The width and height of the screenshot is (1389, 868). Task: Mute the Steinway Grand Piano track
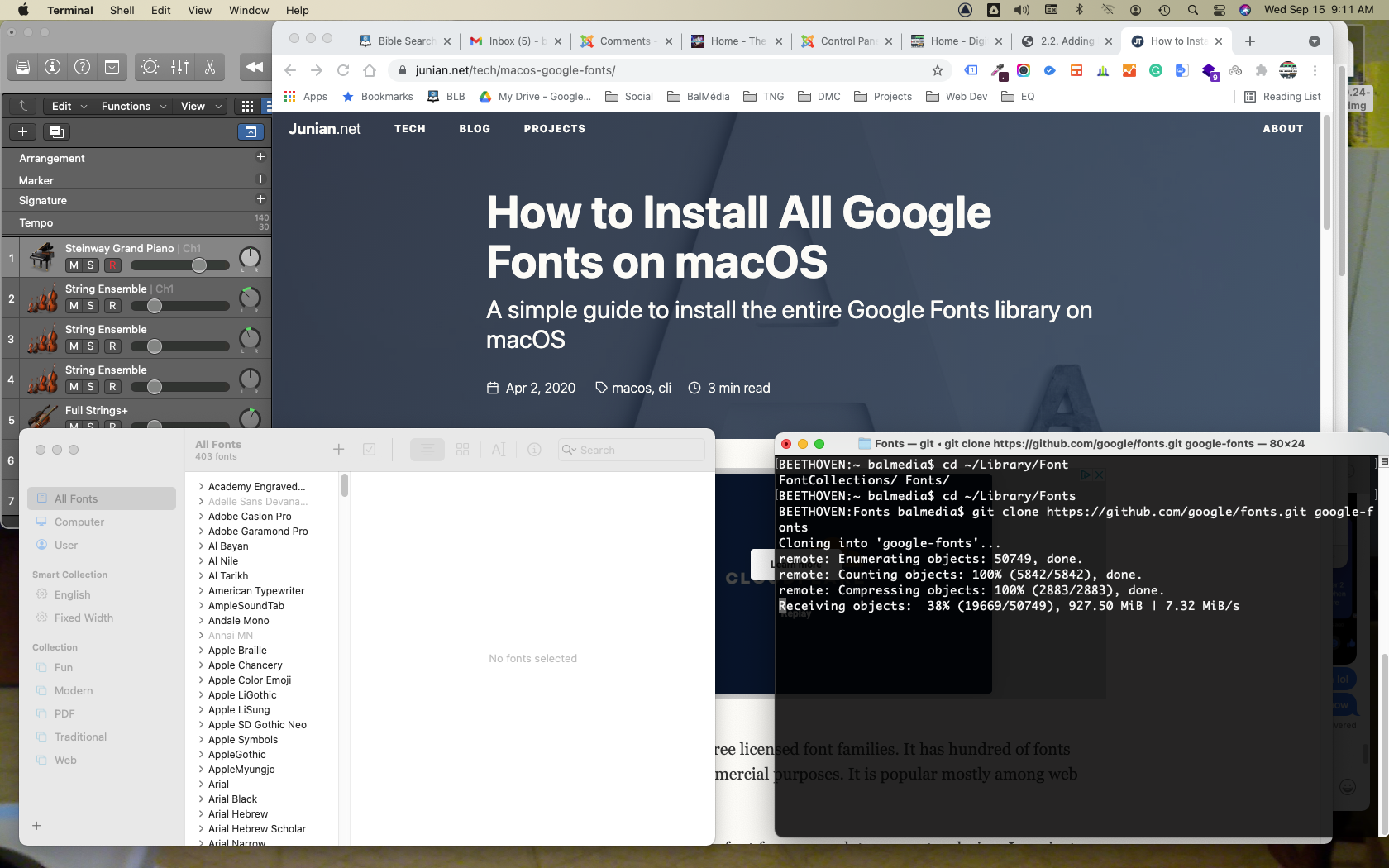[x=74, y=265]
